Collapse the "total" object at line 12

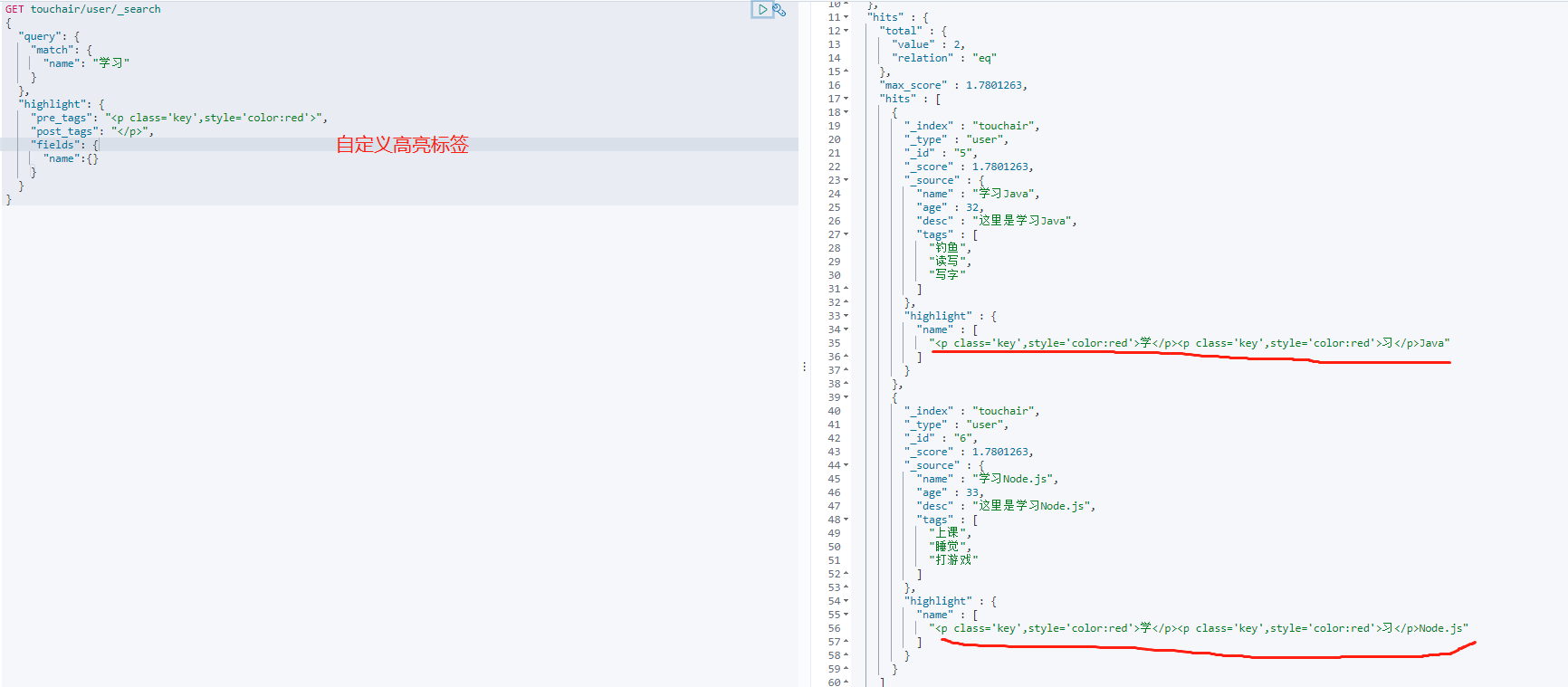846,31
